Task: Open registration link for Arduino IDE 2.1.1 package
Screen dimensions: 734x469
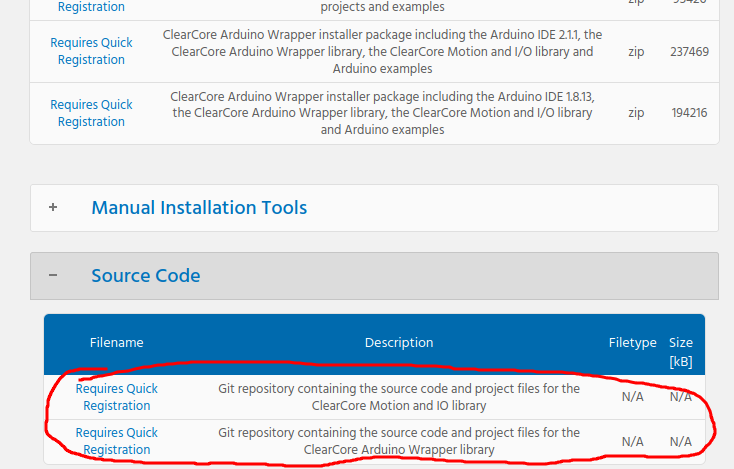Action: point(91,51)
